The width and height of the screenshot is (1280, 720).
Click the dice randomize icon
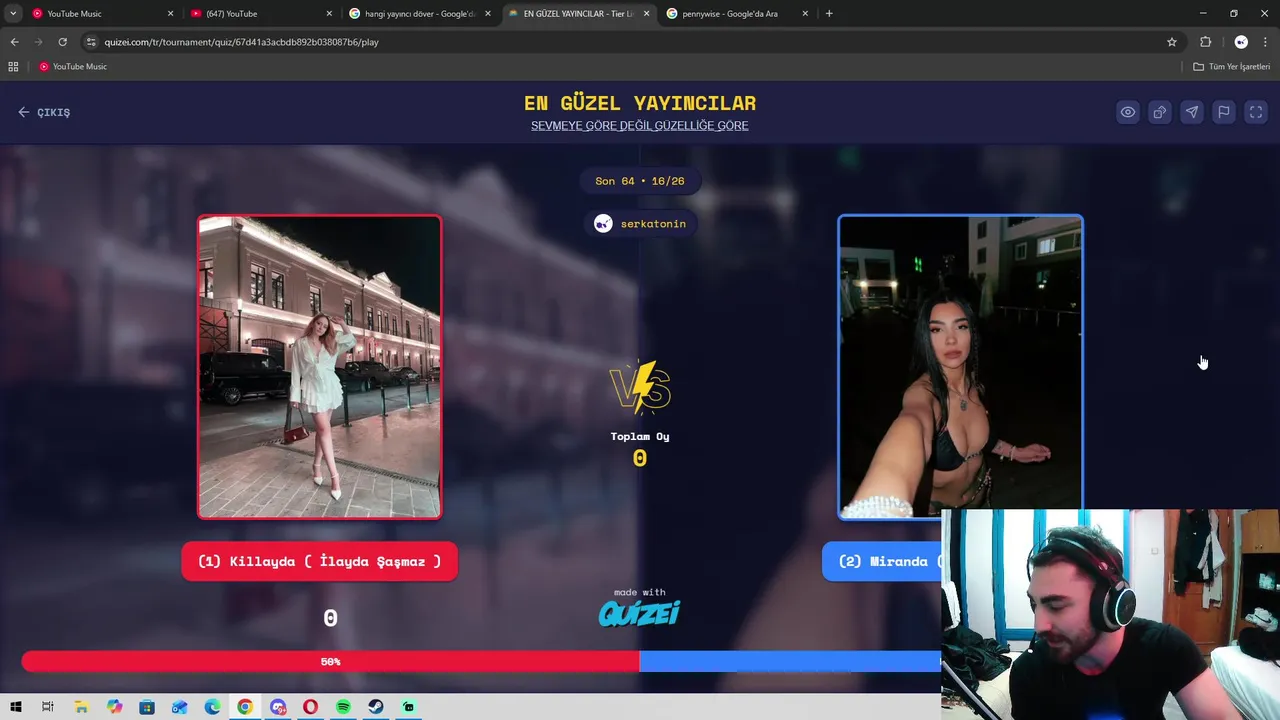1160,112
